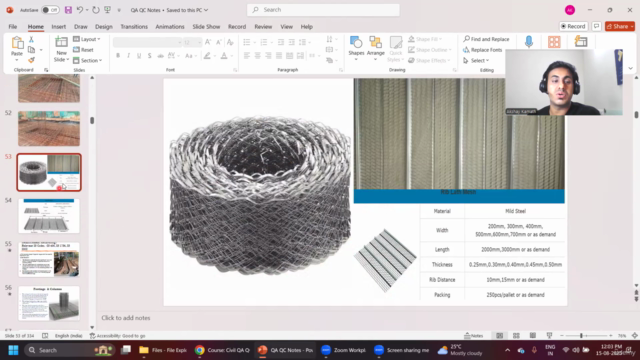Open Quick Styles gallery
Viewport: 640px width, 360px height.
396,49
